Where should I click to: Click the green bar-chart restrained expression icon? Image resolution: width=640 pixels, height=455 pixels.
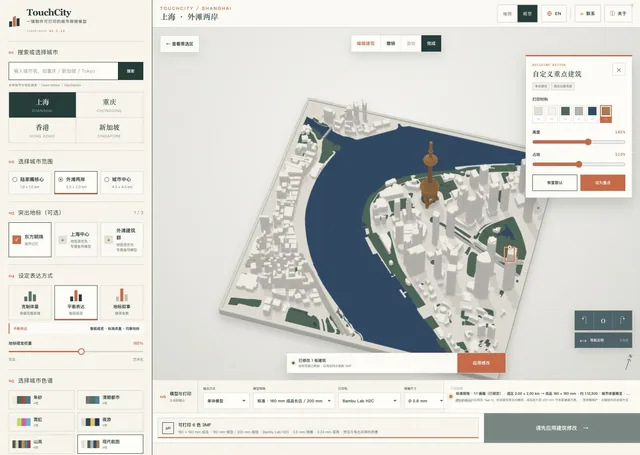coord(30,296)
